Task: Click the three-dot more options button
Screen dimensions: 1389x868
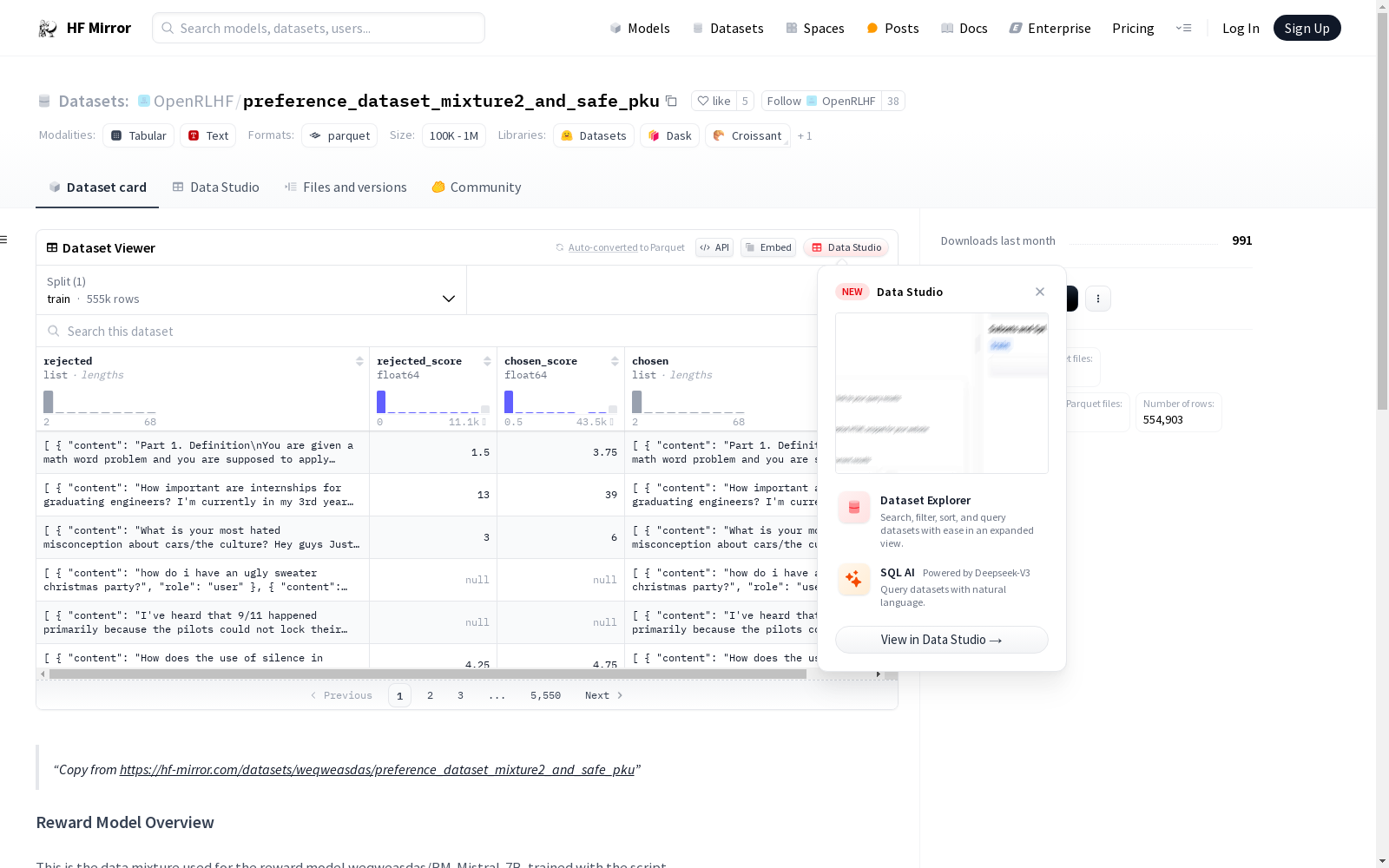Action: [x=1098, y=299]
